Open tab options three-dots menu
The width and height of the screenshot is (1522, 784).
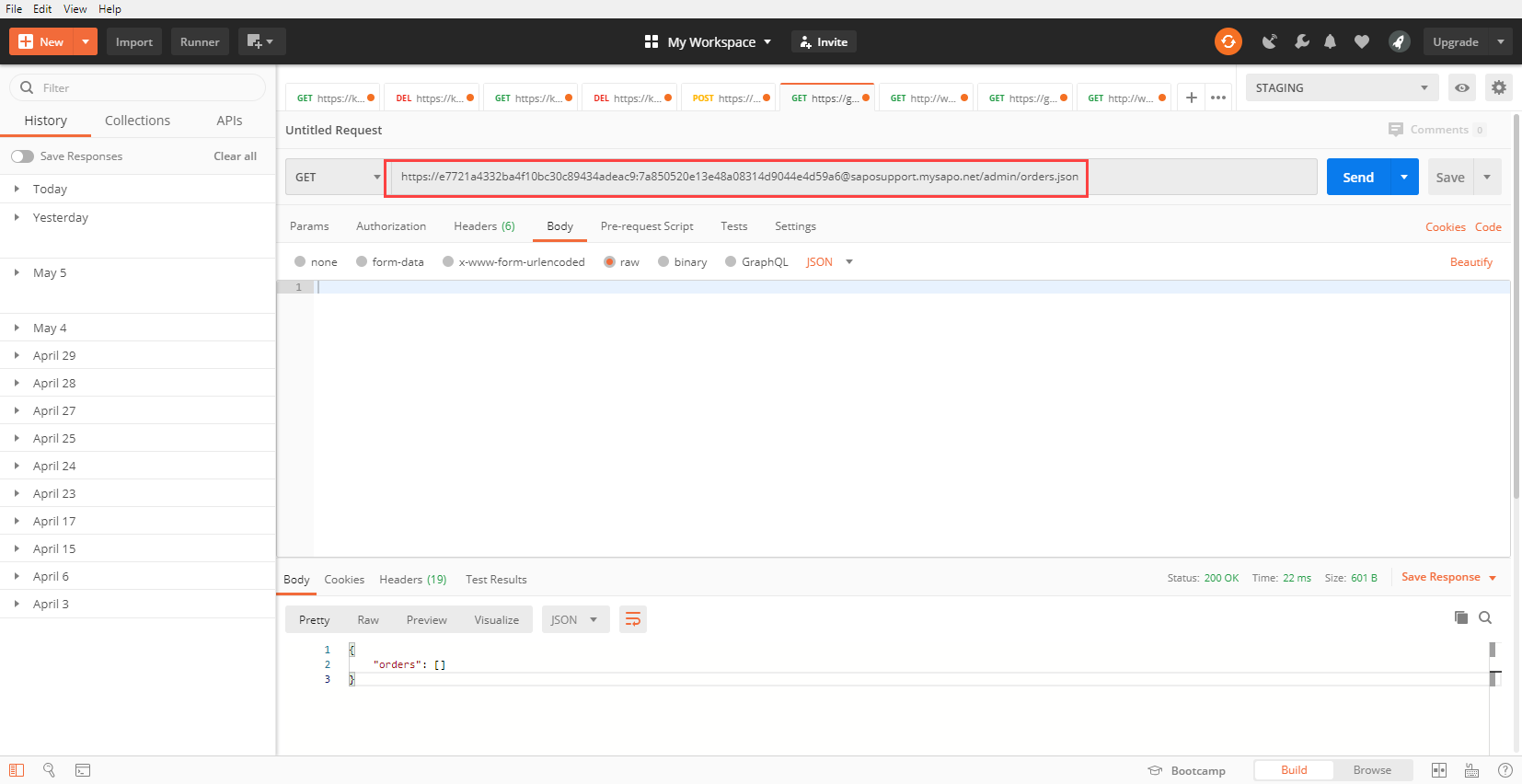point(1218,98)
